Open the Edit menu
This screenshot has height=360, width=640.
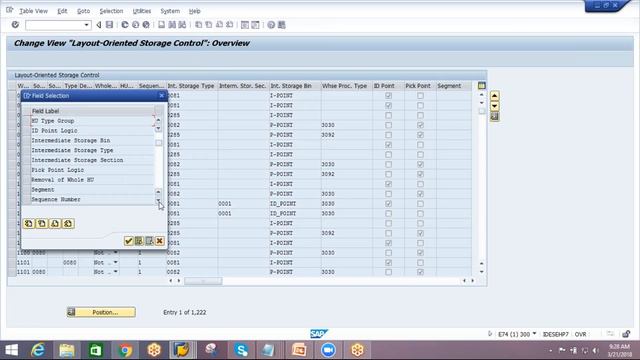62,11
